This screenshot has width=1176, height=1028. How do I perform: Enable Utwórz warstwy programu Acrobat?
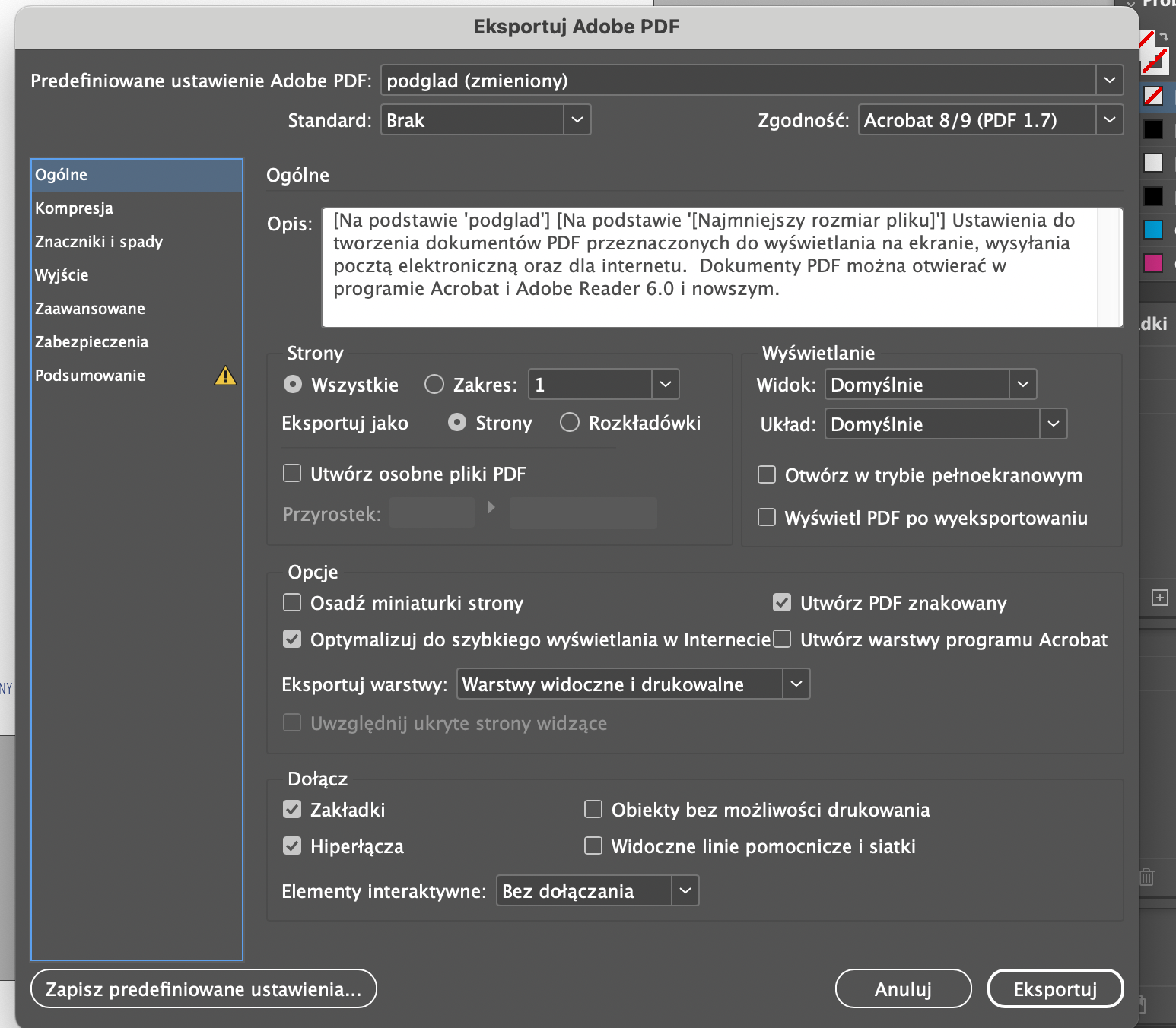(x=782, y=639)
